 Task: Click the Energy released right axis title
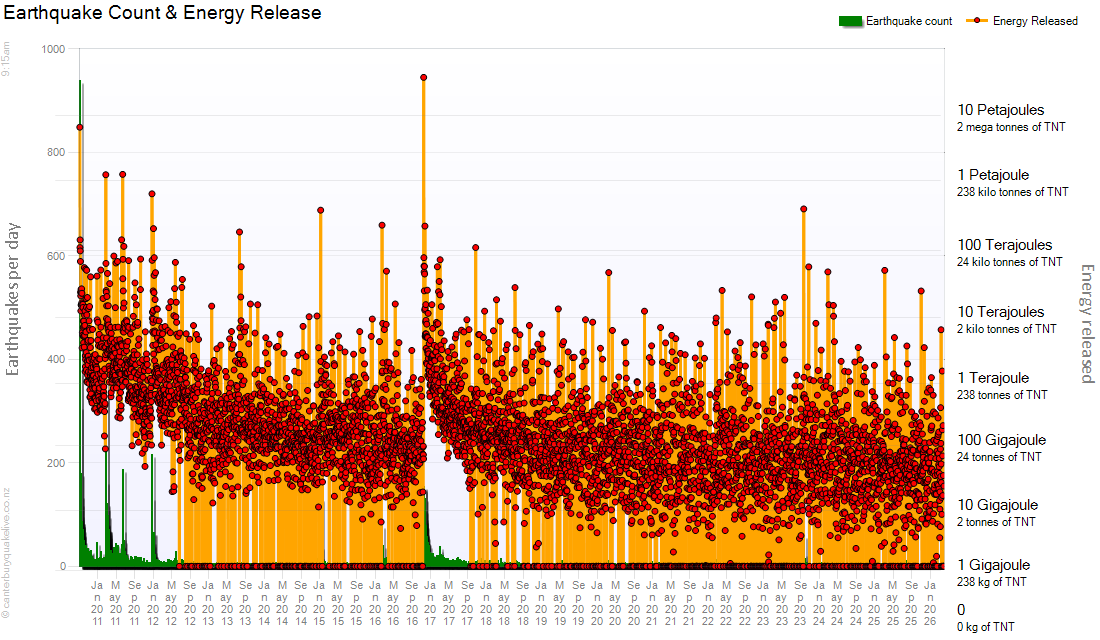coord(1087,323)
